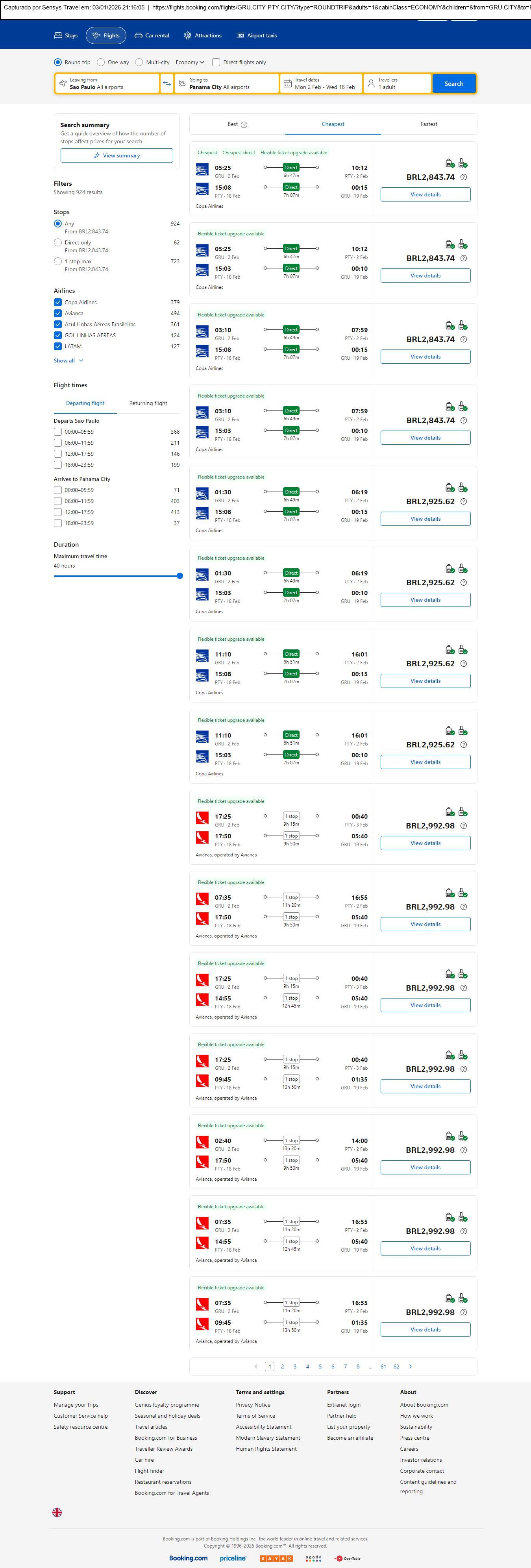531x1568 pixels.
Task: Open the Travellers 1 adult selector
Action: pyautogui.click(x=397, y=83)
